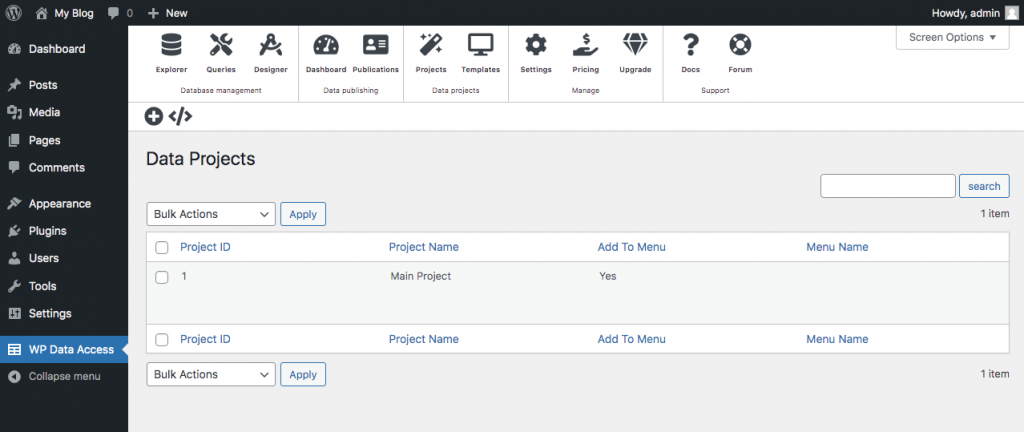Toggle the select-all checkbox in table footer
Image resolution: width=1024 pixels, height=432 pixels.
coord(162,340)
